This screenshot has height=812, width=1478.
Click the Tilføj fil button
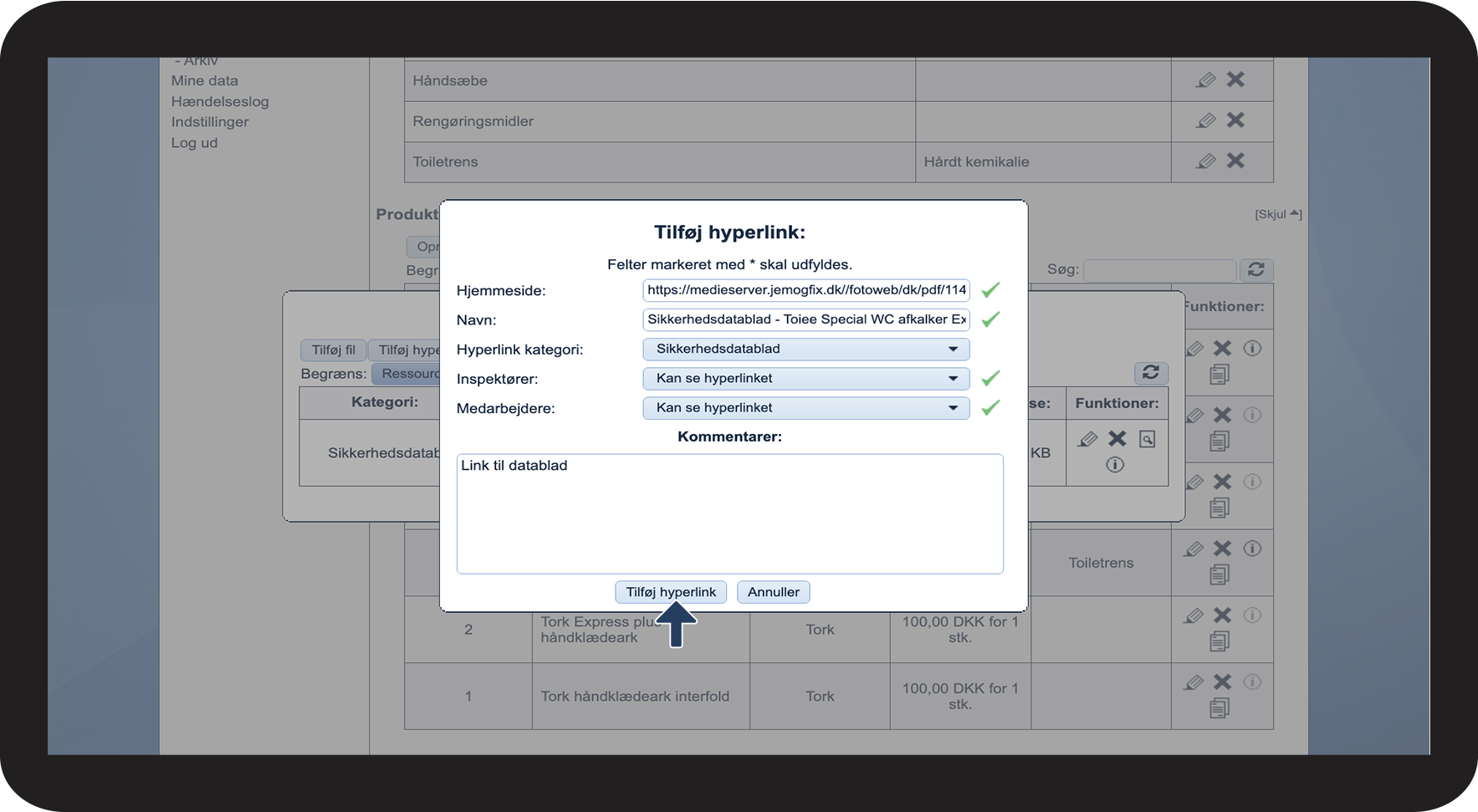tap(333, 350)
